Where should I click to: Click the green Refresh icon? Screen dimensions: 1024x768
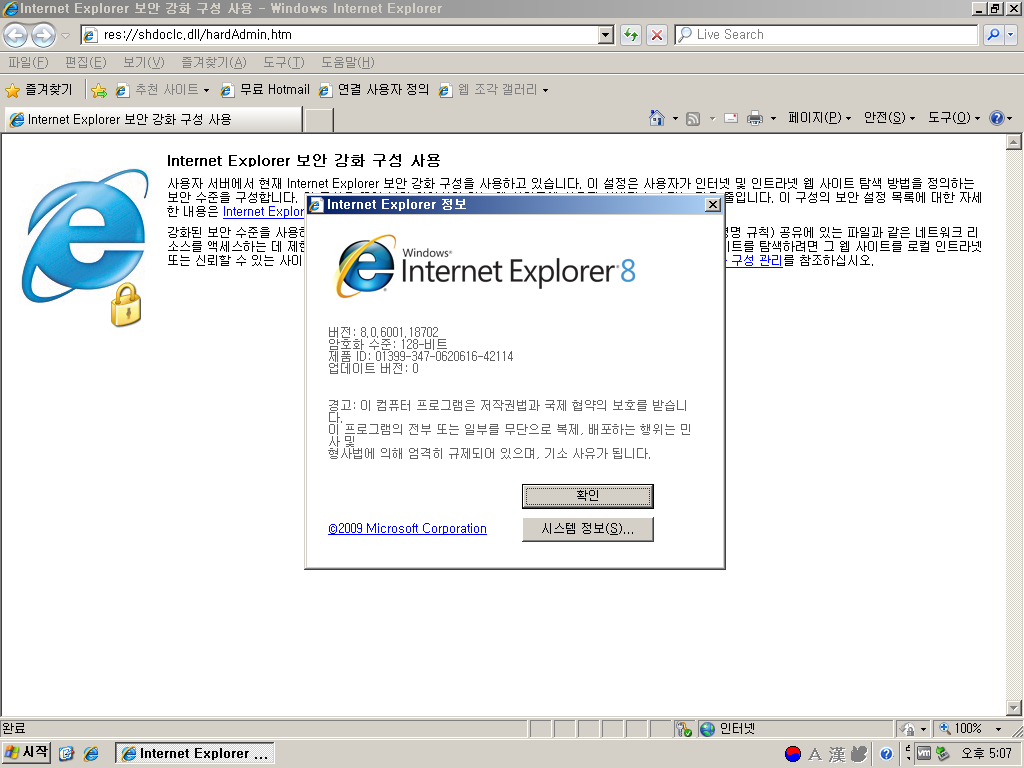(630, 35)
